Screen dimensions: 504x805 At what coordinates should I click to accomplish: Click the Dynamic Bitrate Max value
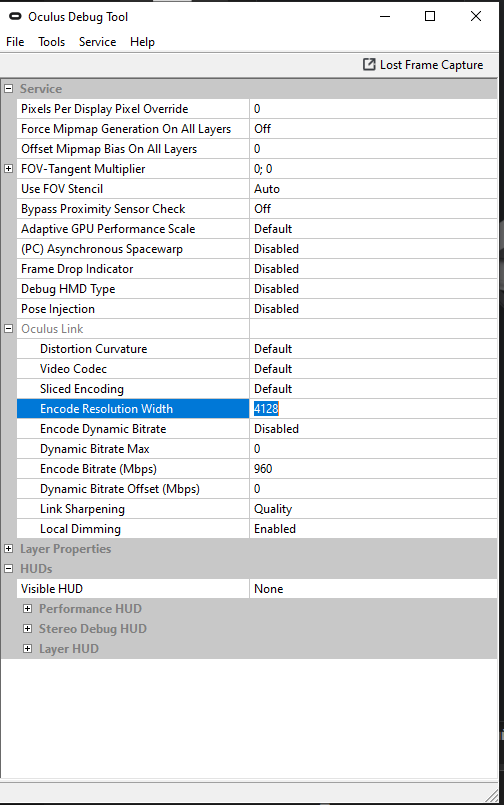(373, 449)
